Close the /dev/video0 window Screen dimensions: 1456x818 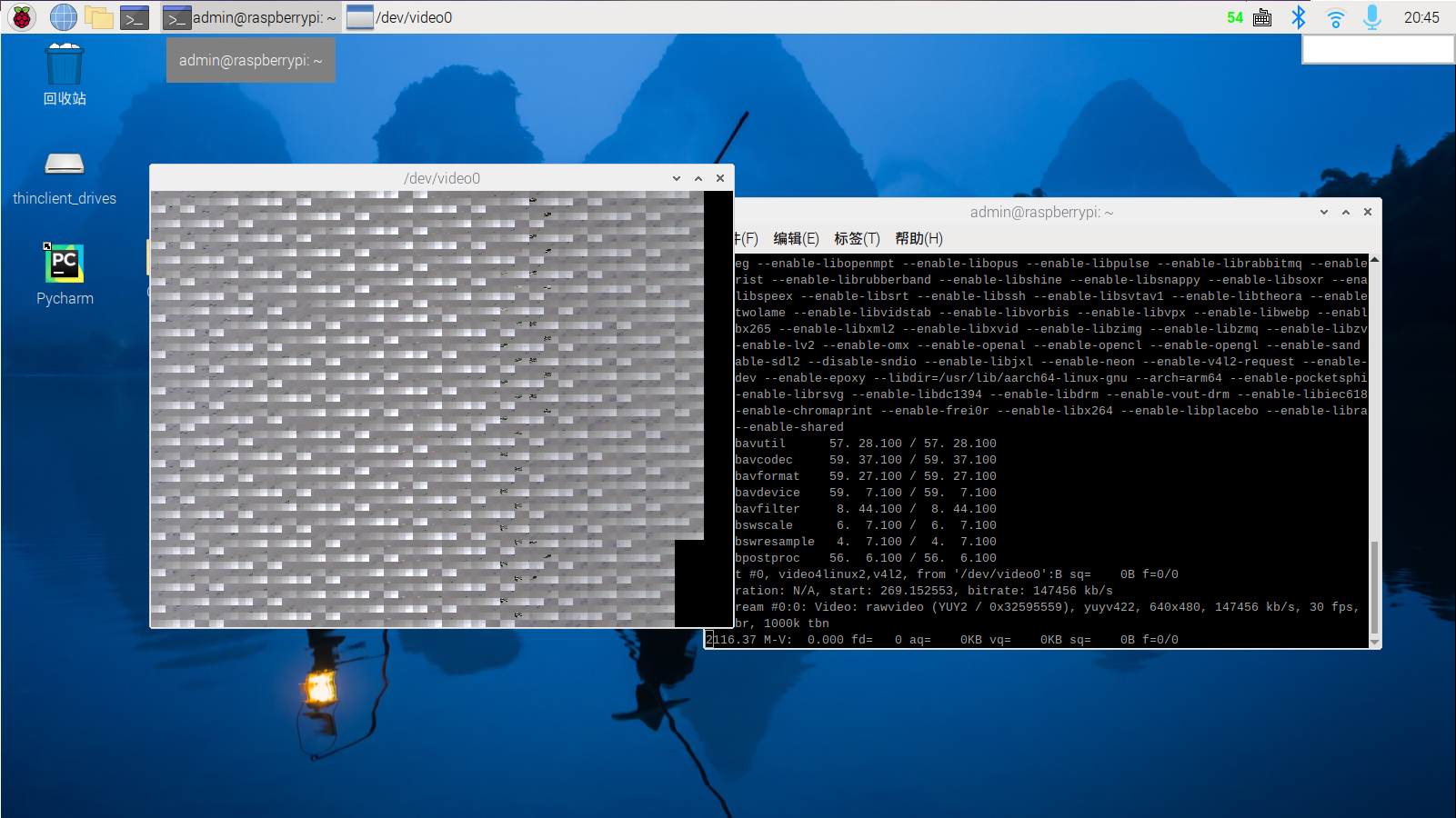tap(720, 178)
